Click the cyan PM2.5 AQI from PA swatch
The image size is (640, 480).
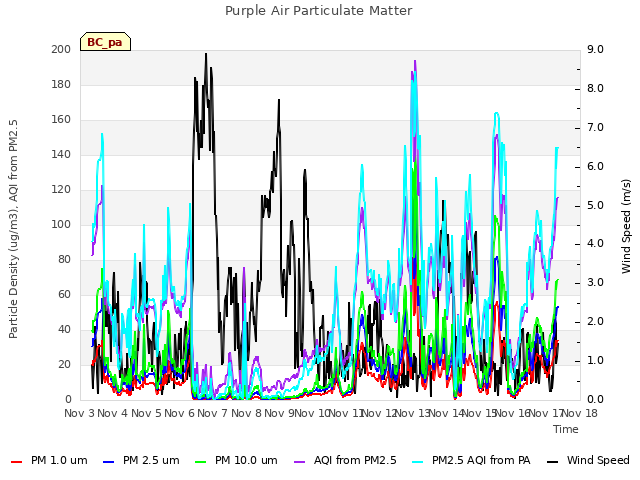click(x=418, y=461)
